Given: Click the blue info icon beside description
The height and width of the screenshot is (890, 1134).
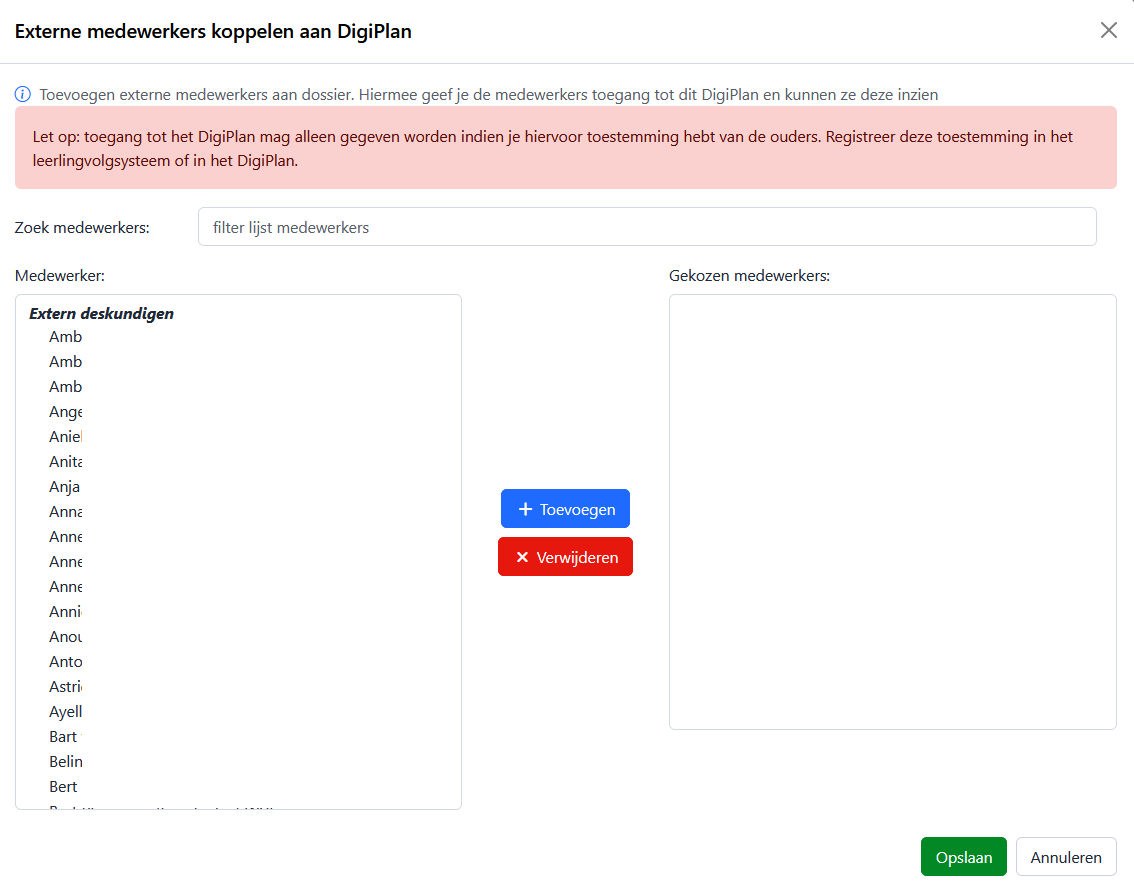Looking at the screenshot, I should pyautogui.click(x=22, y=95).
